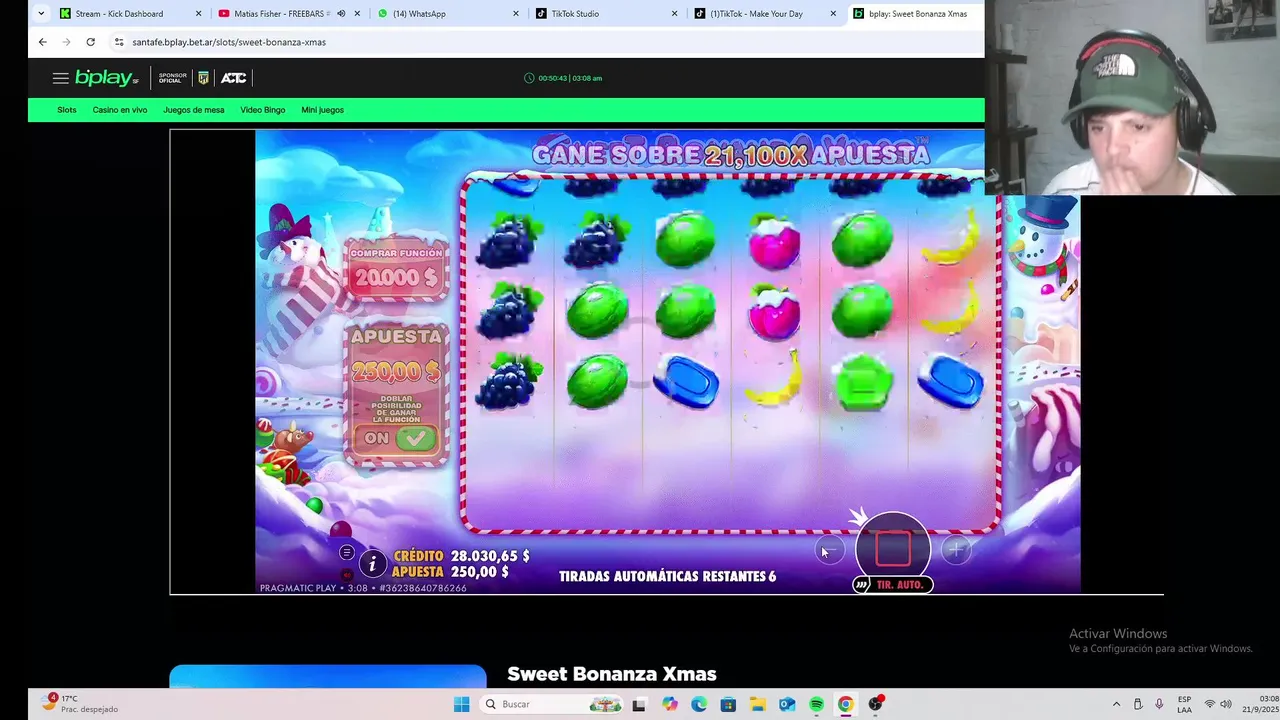Viewport: 1280px width, 720px height.
Task: Open weather widget showing 17°C
Action: coord(80,704)
